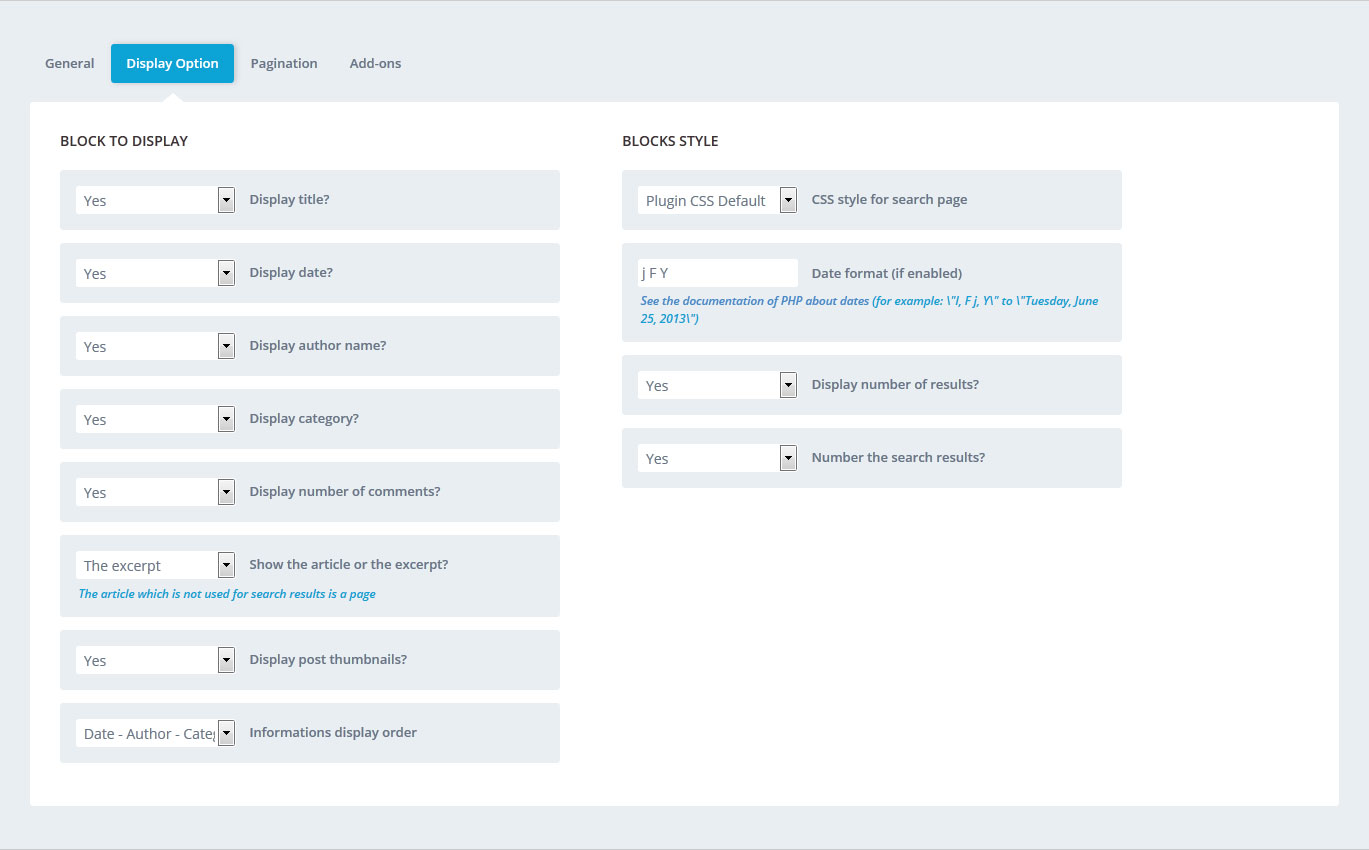Open the Display title dropdown
1369x850 pixels.
point(155,200)
